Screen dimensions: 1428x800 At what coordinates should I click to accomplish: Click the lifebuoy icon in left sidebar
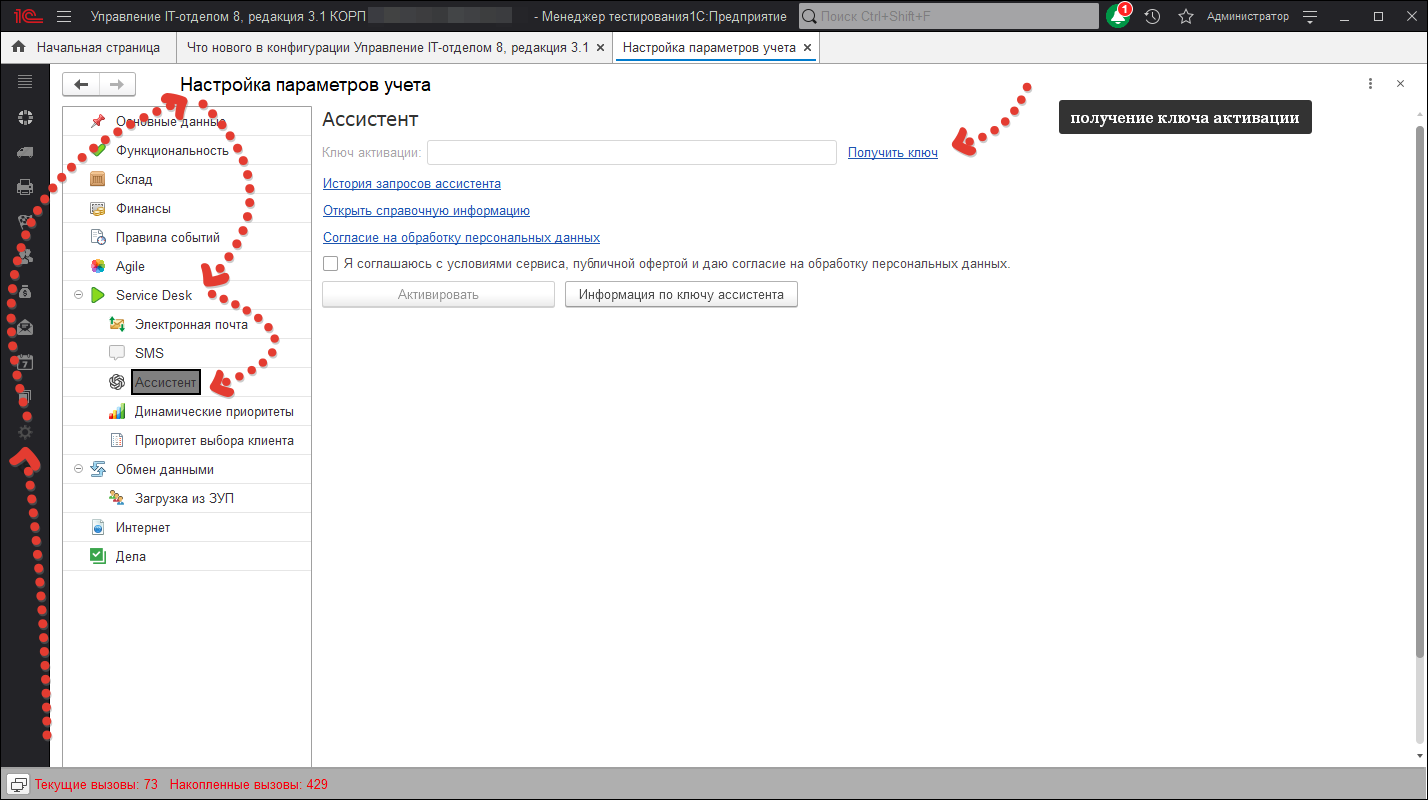[25, 117]
